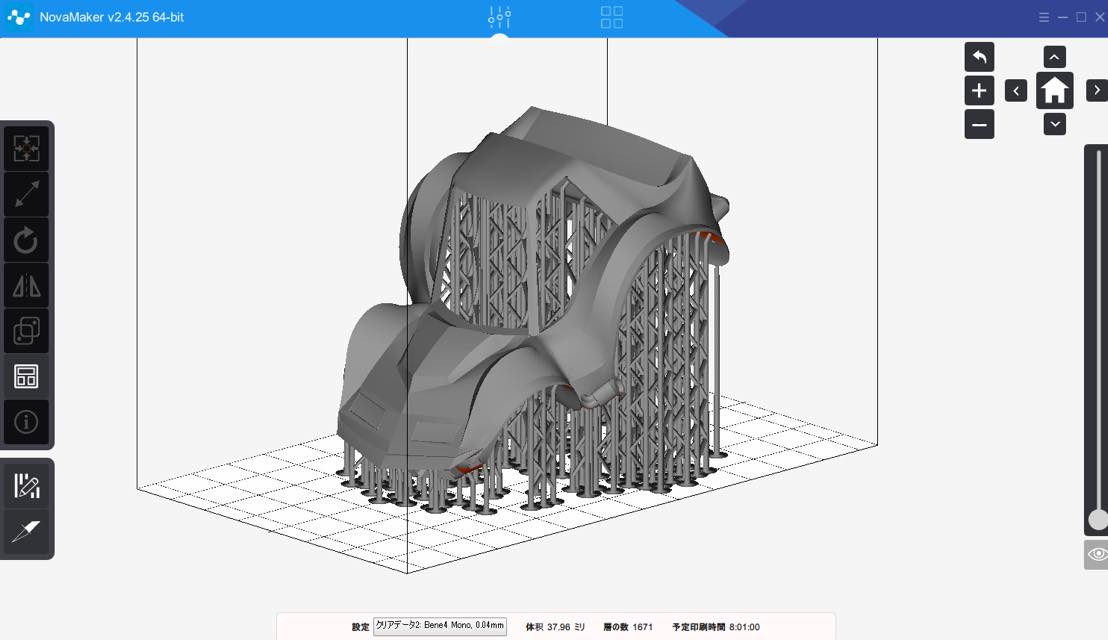Rotate view up with the up chevron
The height and width of the screenshot is (640, 1108).
click(1054, 57)
